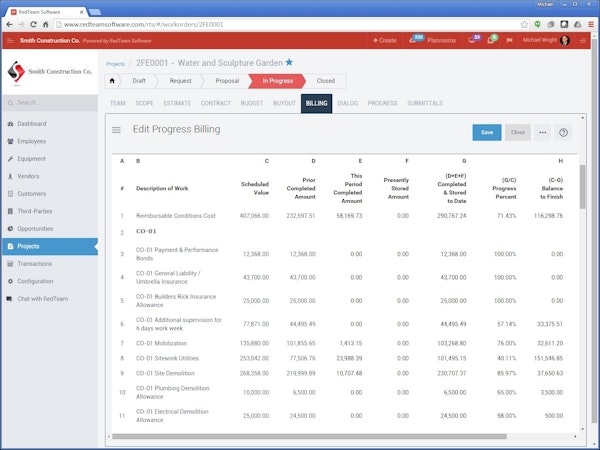Switch to the SUBMITTALS tab

pyautogui.click(x=425, y=103)
